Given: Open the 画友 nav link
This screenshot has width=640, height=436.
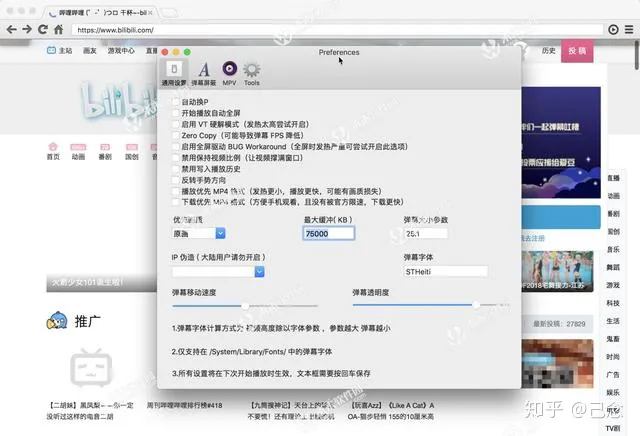Looking at the screenshot, I should tap(90, 51).
